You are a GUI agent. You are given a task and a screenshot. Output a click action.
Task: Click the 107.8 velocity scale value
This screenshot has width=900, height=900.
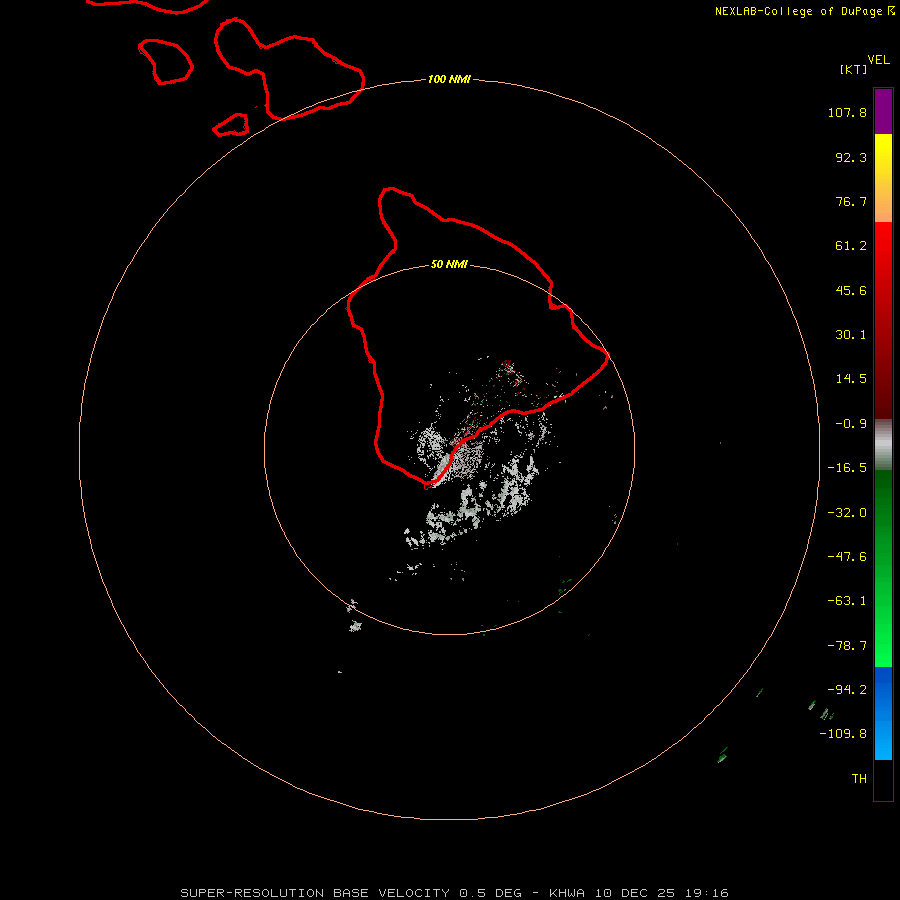point(847,112)
